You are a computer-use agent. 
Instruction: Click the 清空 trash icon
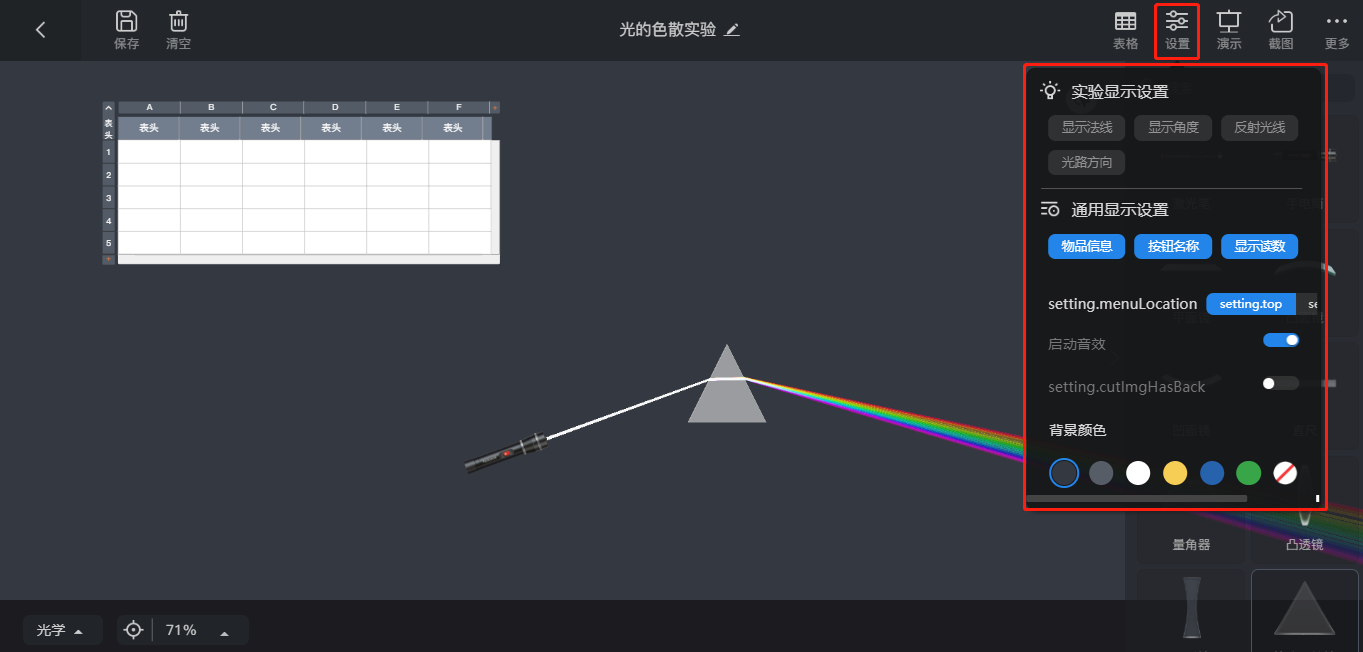coord(178,21)
